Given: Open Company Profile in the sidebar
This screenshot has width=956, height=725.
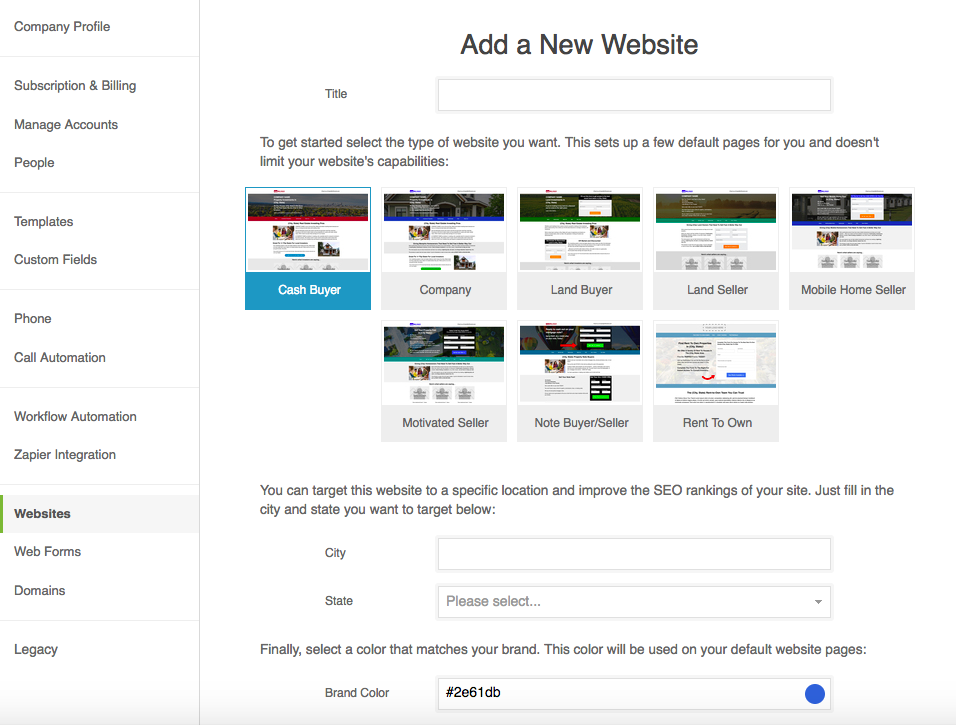Looking at the screenshot, I should click(62, 27).
